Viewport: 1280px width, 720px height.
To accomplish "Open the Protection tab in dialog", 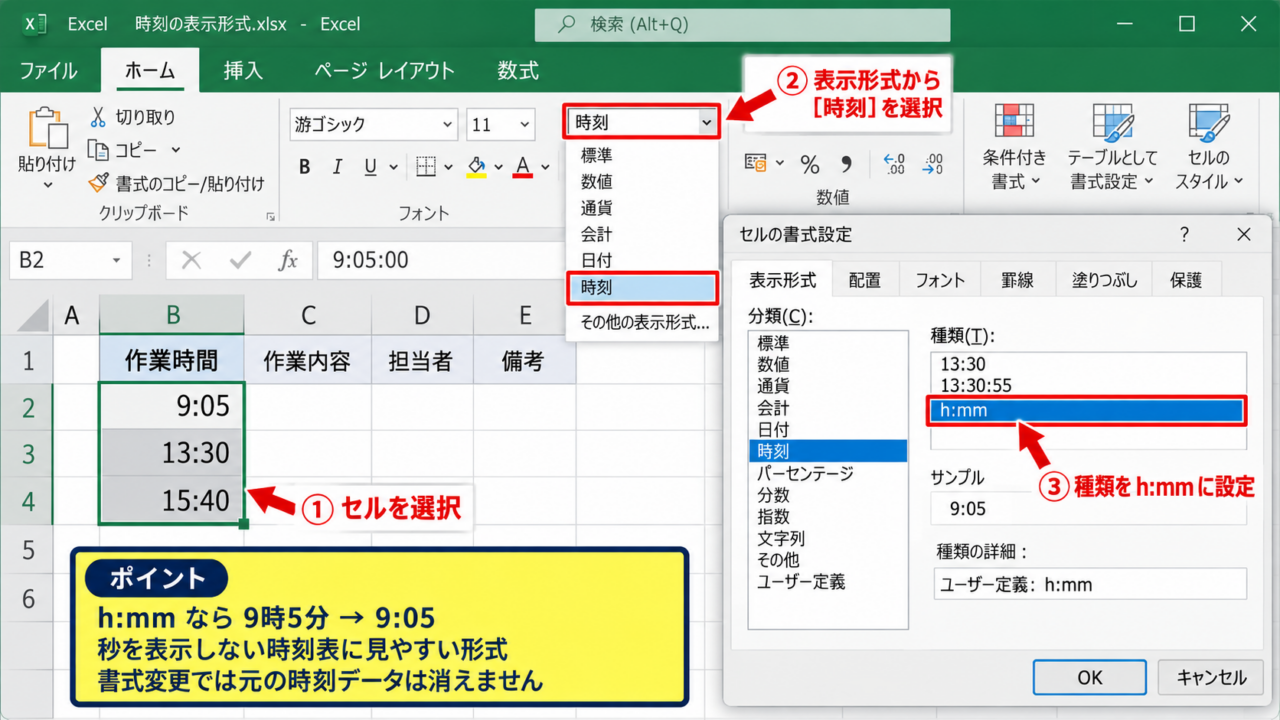I will coord(1186,280).
